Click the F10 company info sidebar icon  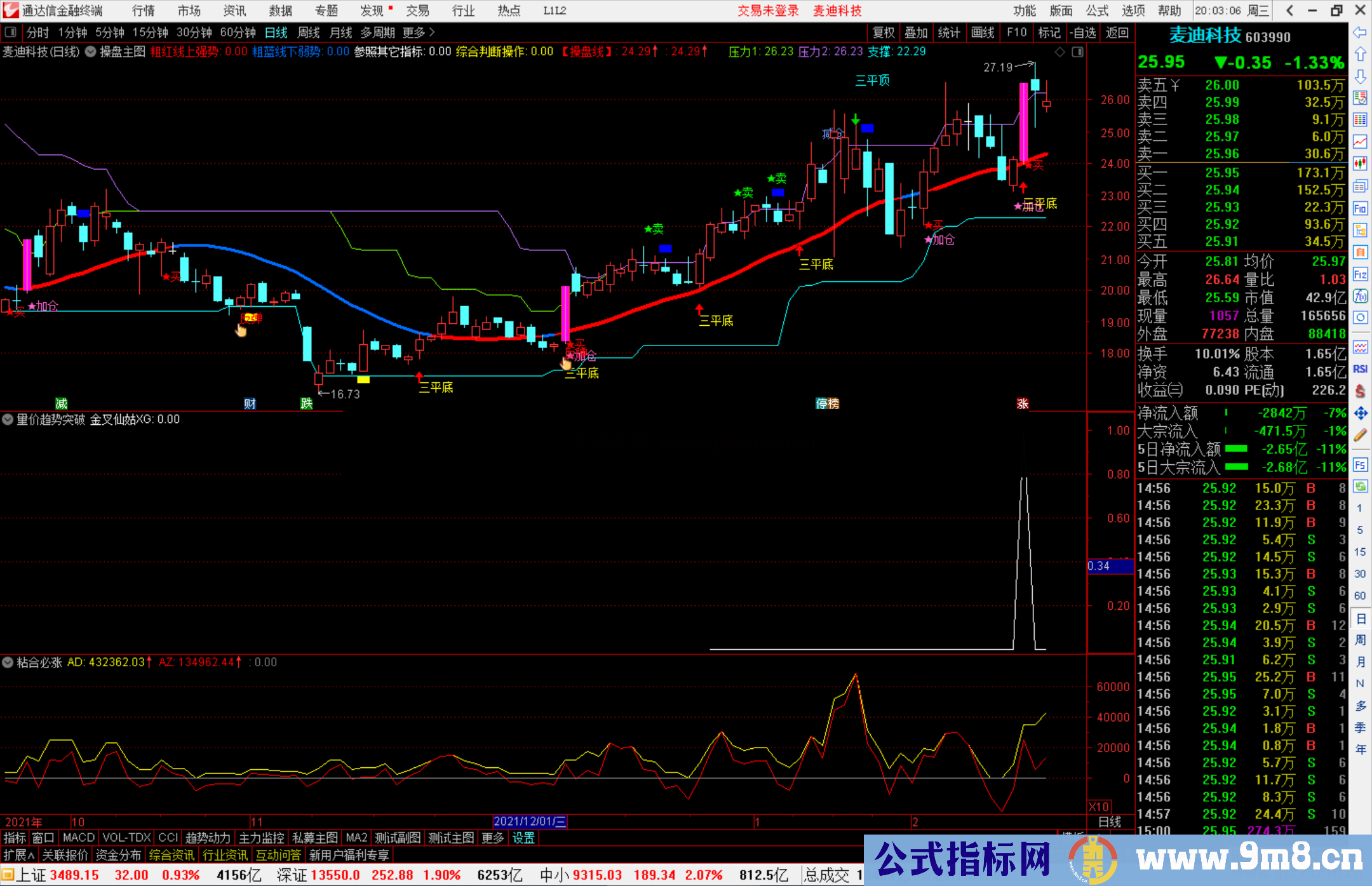coord(1360,208)
